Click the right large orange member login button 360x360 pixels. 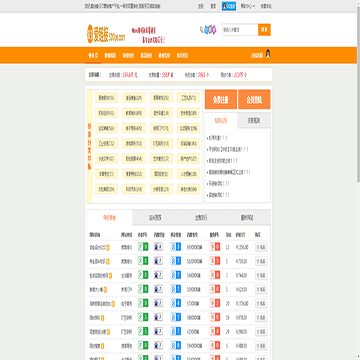254,99
